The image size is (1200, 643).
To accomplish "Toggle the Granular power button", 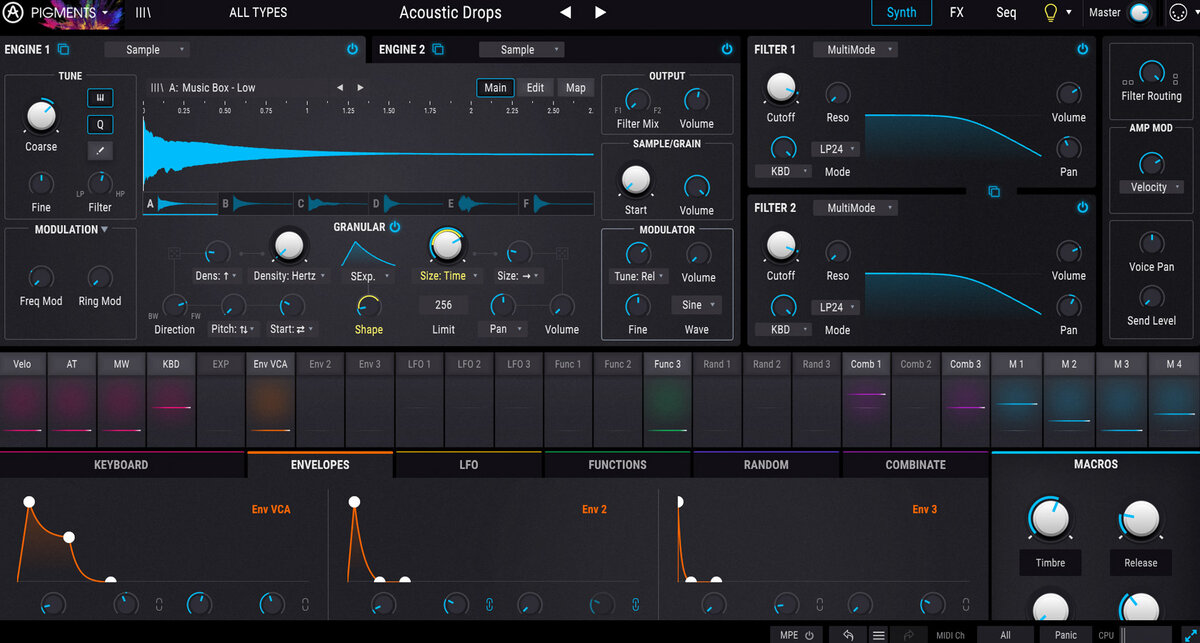I will (x=395, y=227).
